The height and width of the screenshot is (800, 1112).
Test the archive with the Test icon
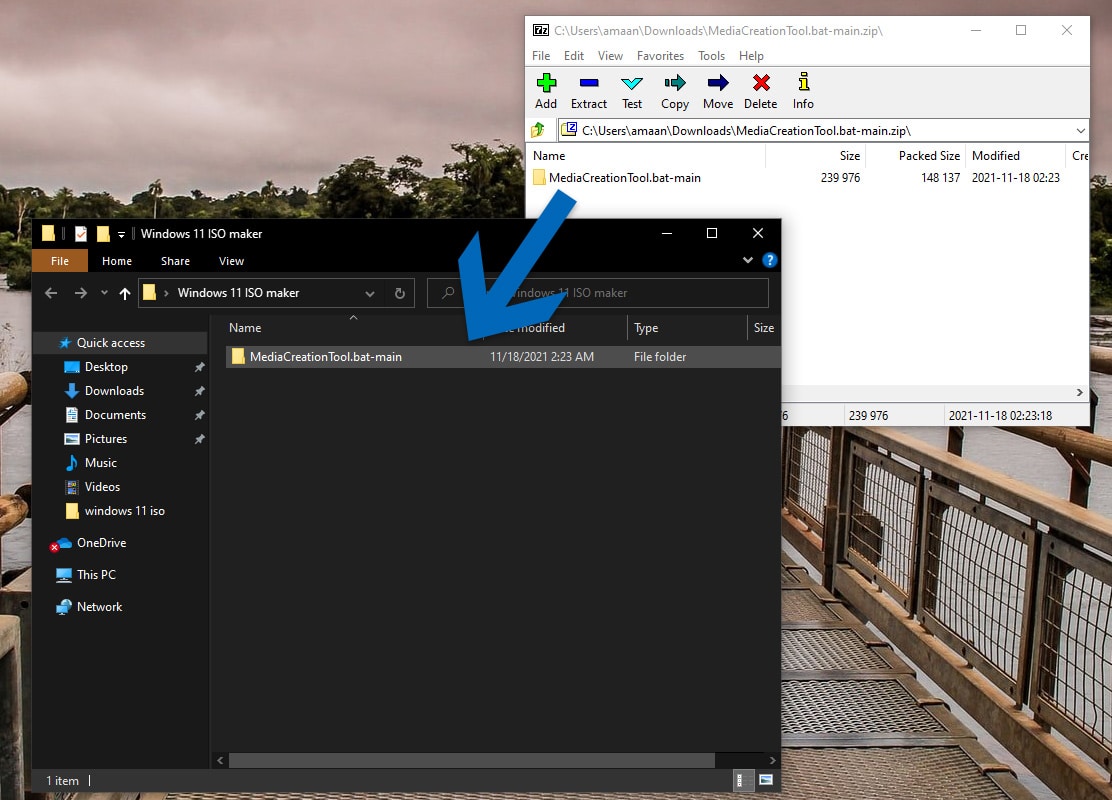[x=631, y=90]
